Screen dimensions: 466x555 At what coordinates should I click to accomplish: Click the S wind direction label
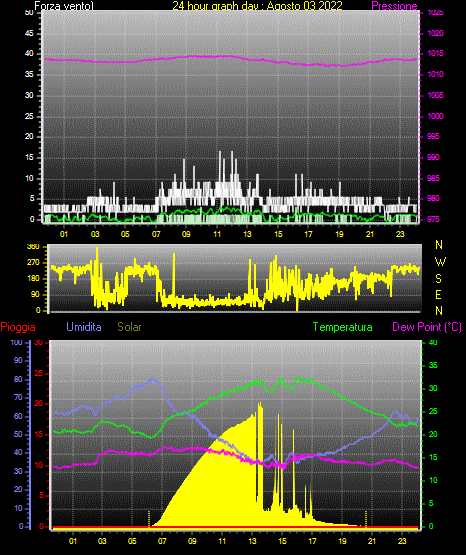tap(438, 279)
